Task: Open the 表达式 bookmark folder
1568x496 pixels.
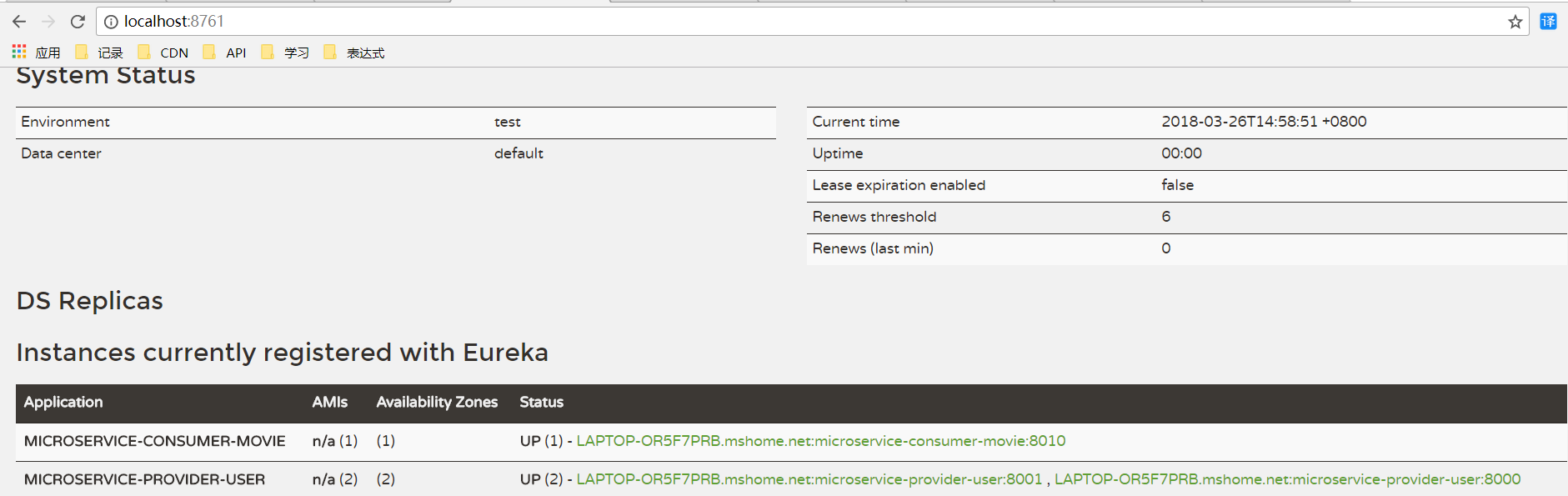Action: [354, 53]
